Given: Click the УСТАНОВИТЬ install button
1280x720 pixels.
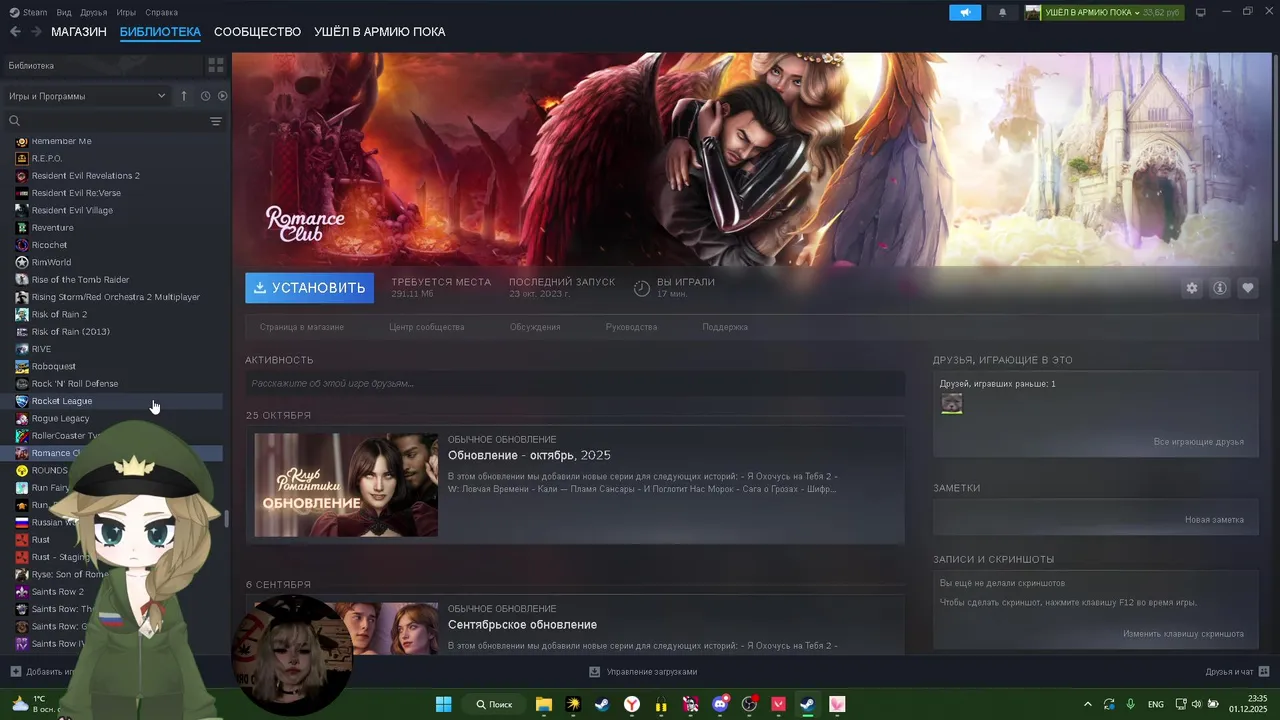Looking at the screenshot, I should [x=310, y=288].
